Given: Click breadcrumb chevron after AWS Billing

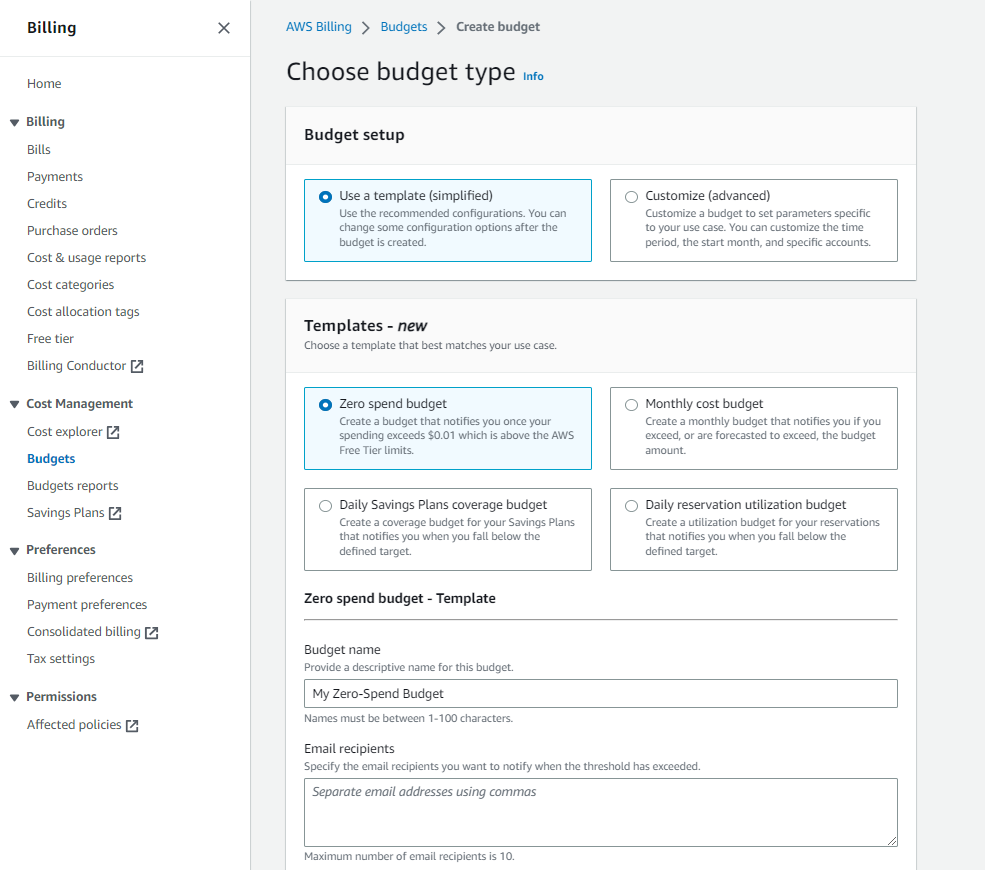Looking at the screenshot, I should point(366,28).
